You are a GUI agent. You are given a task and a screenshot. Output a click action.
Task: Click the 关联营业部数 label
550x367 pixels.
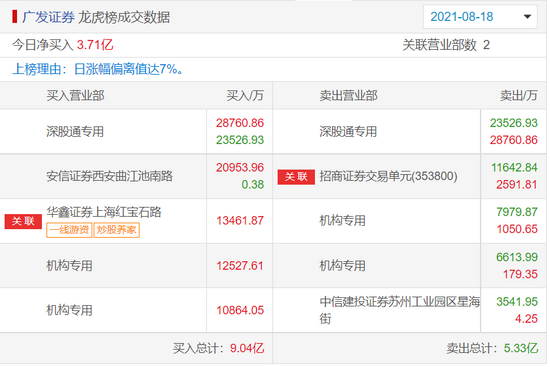tap(440, 45)
